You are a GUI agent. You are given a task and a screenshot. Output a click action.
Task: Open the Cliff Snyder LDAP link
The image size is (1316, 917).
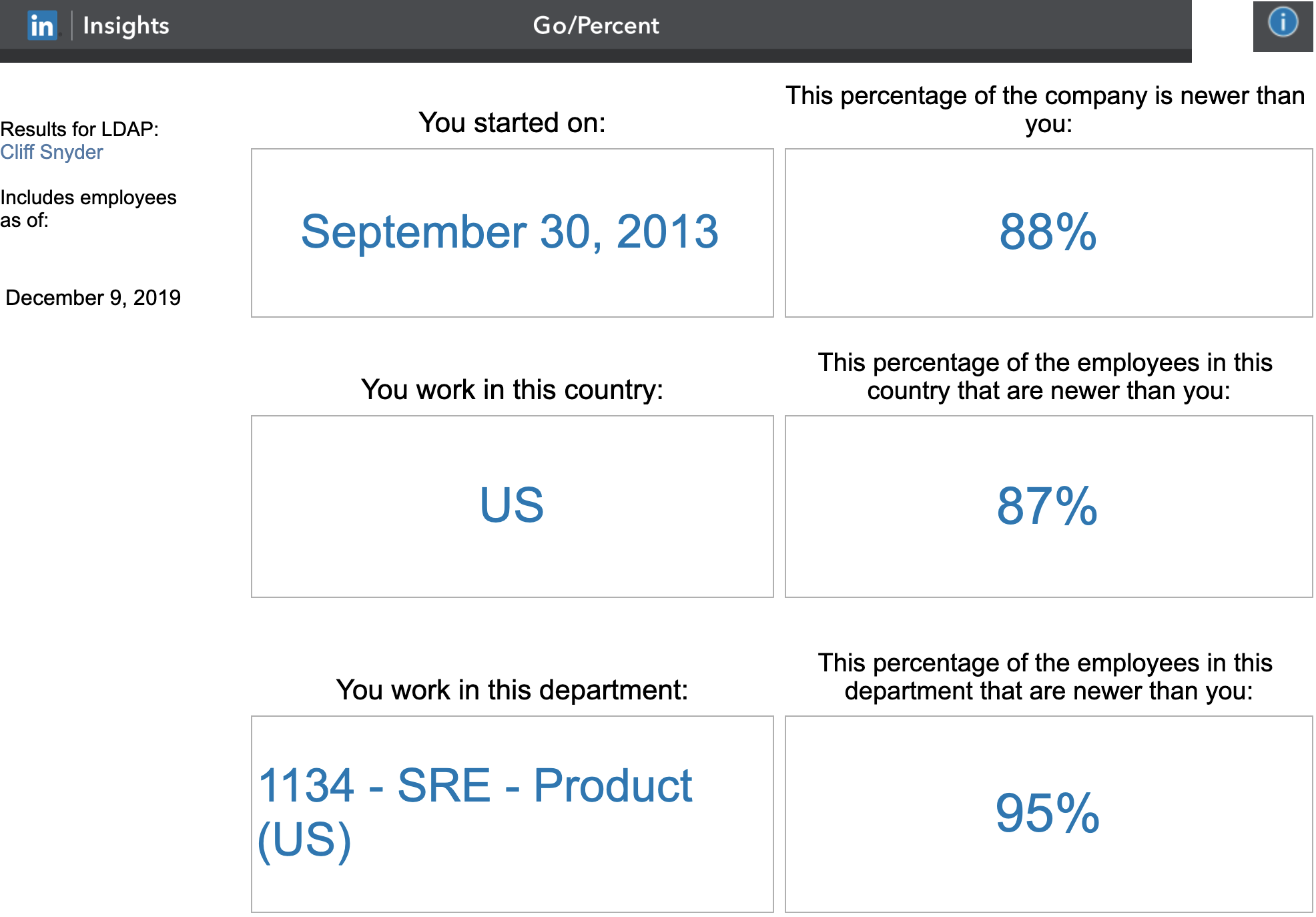[51, 152]
